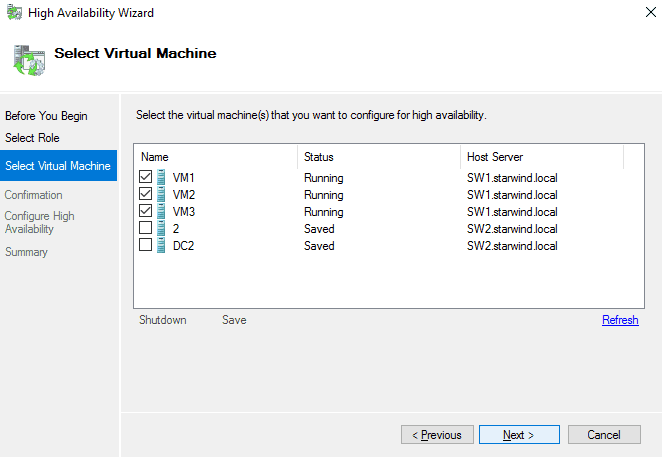Click the VM2 server icon
Image resolution: width=662 pixels, height=457 pixels.
pyautogui.click(x=161, y=195)
